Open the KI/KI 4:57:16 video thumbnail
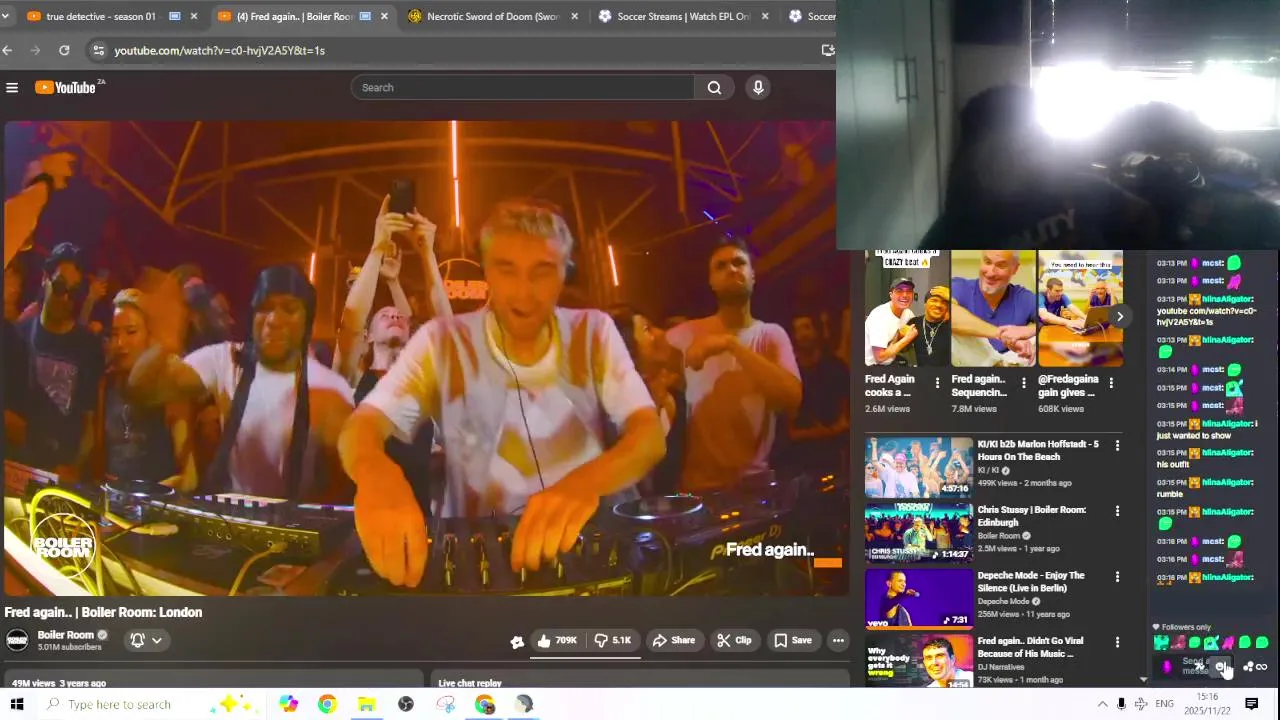 tap(919, 467)
